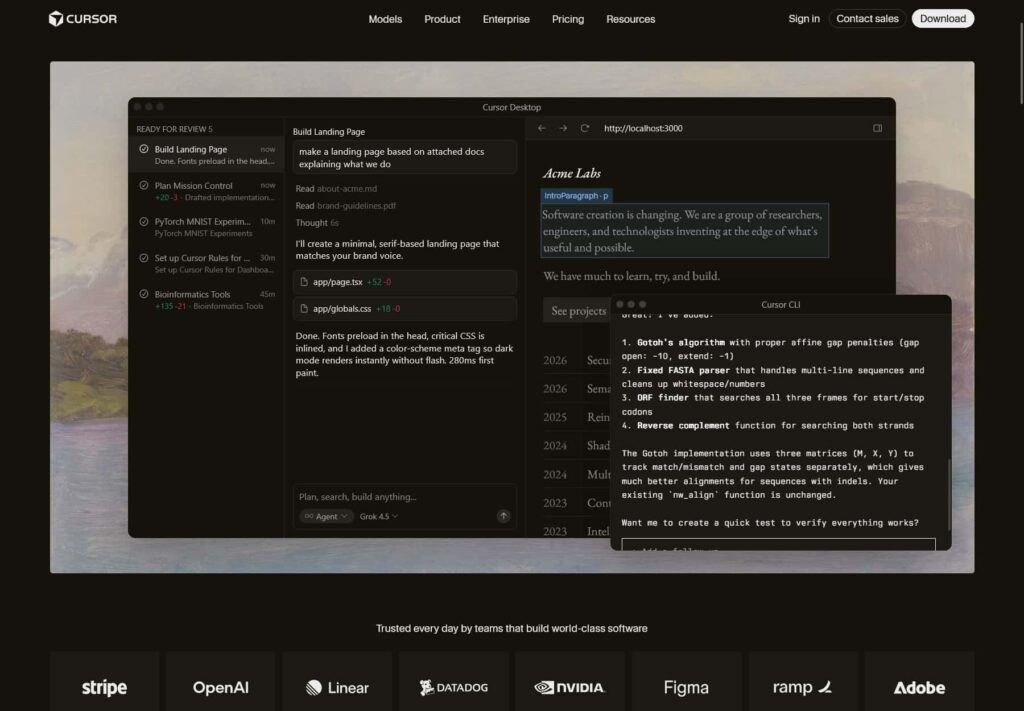The image size is (1024, 711).
Task: Select the Bioinformatics Tools task
Action: coord(206,300)
